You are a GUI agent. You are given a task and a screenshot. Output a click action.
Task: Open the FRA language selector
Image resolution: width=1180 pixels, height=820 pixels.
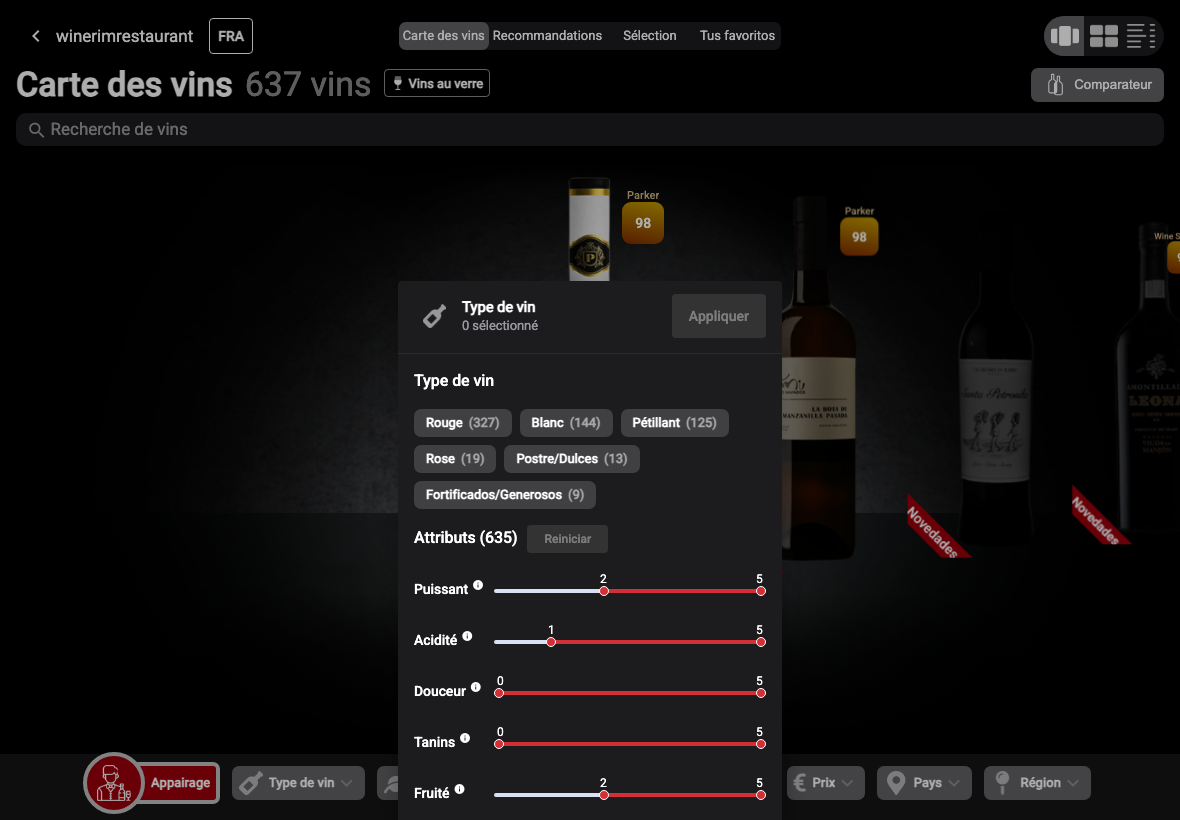point(231,36)
